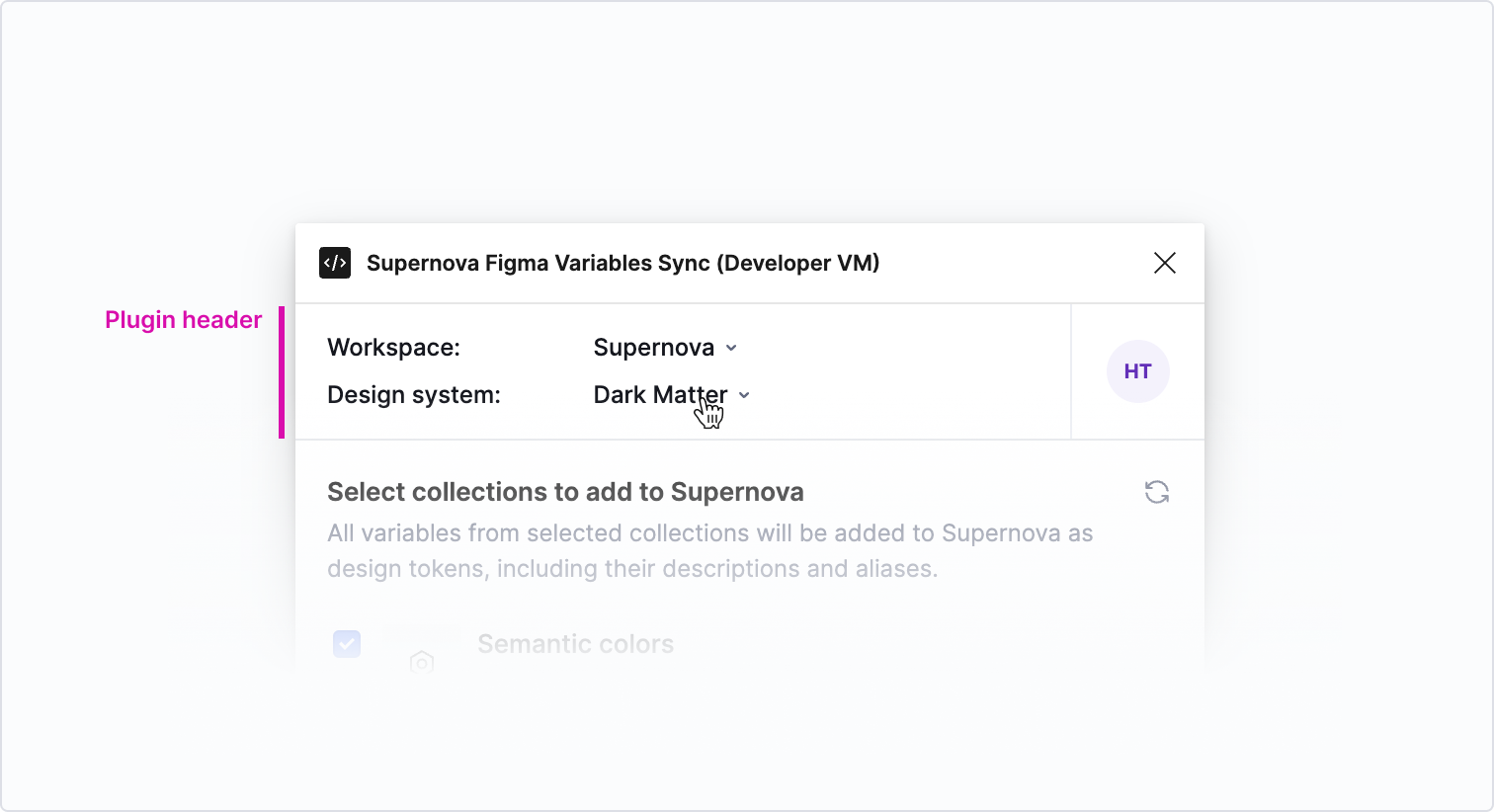This screenshot has height=812, width=1494.
Task: Click the Supernova plugin code icon
Action: point(335,263)
